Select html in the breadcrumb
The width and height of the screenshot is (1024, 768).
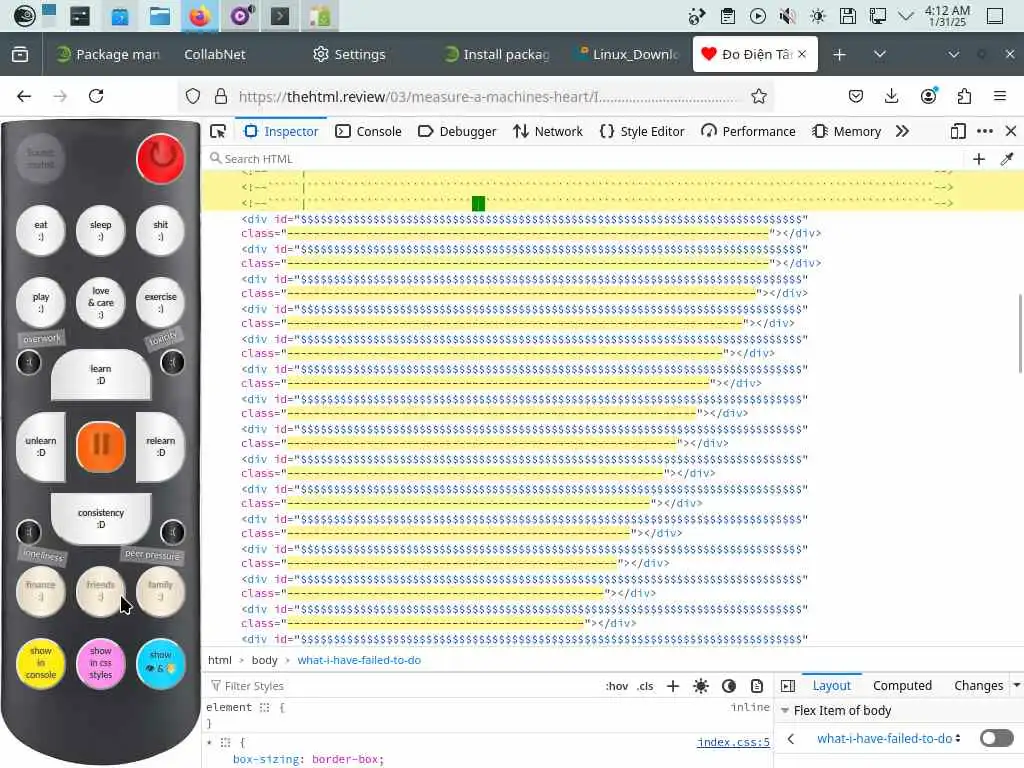[x=219, y=660]
